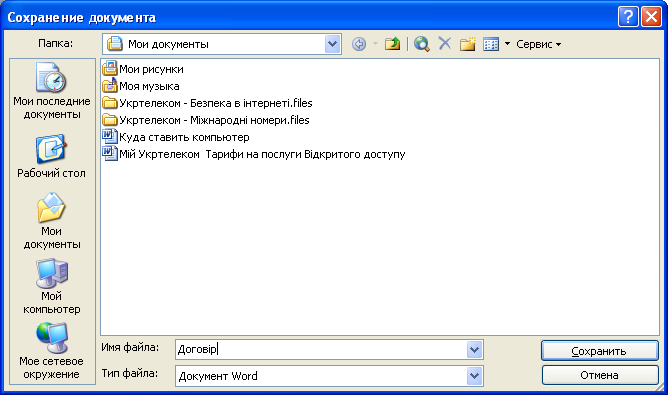Select Word icon of Мій Укртелеком document
Screen dimensions: 668x395
click(x=110, y=154)
